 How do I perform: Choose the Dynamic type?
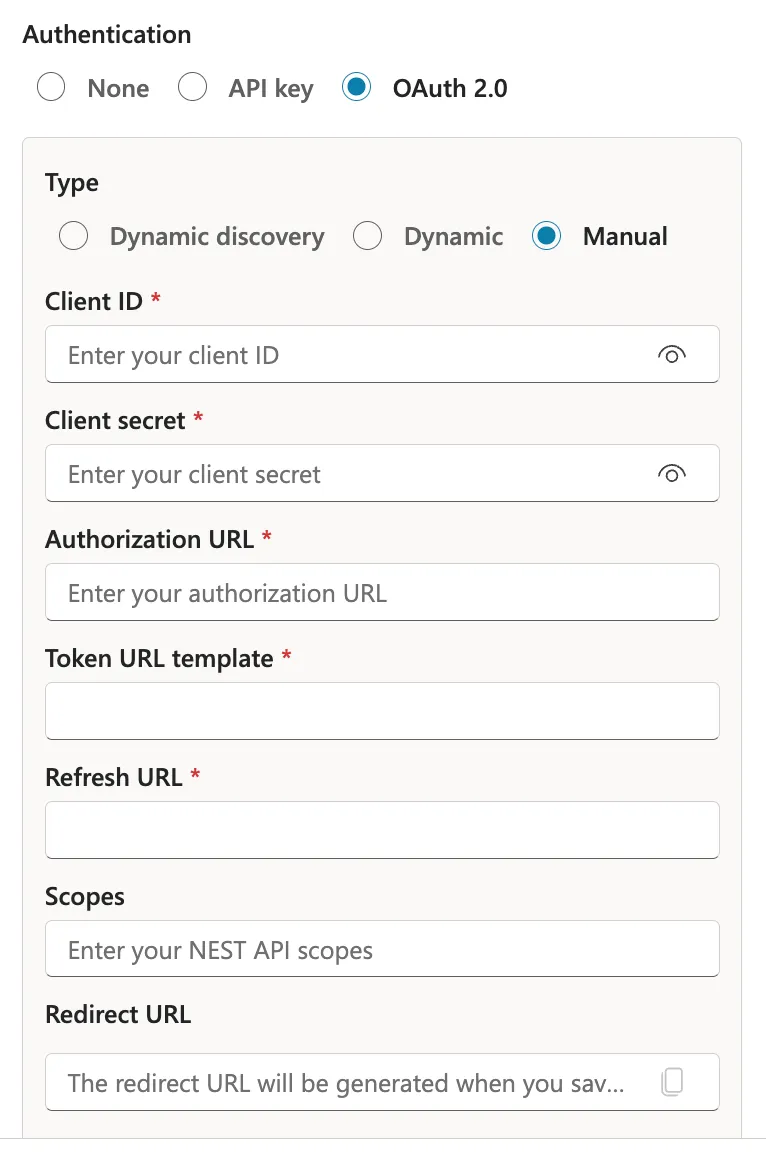[x=367, y=236]
